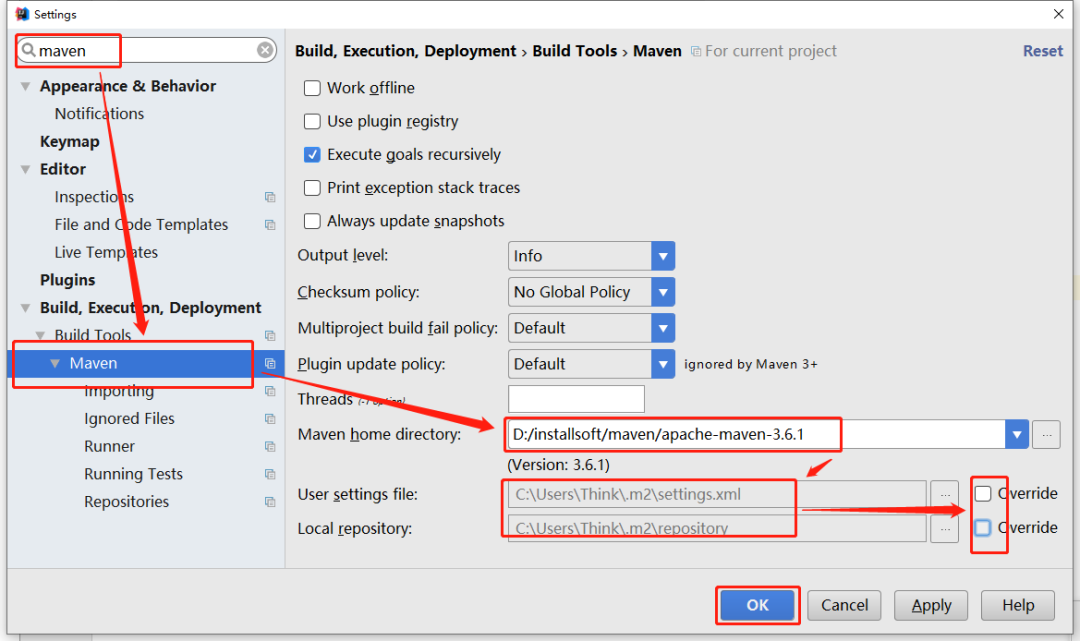Click the per-project icon beside Ignored Files

[270, 419]
